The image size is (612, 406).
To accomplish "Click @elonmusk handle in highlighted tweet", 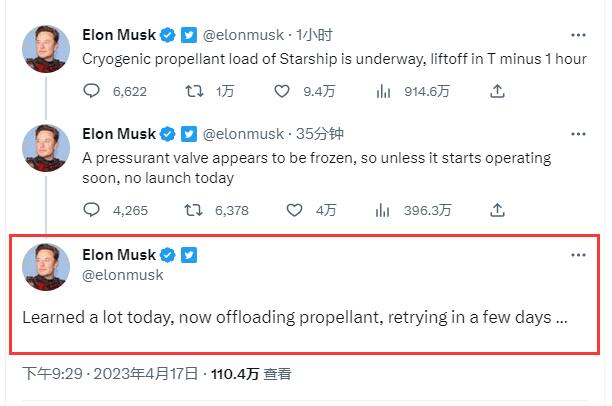I will pos(122,274).
